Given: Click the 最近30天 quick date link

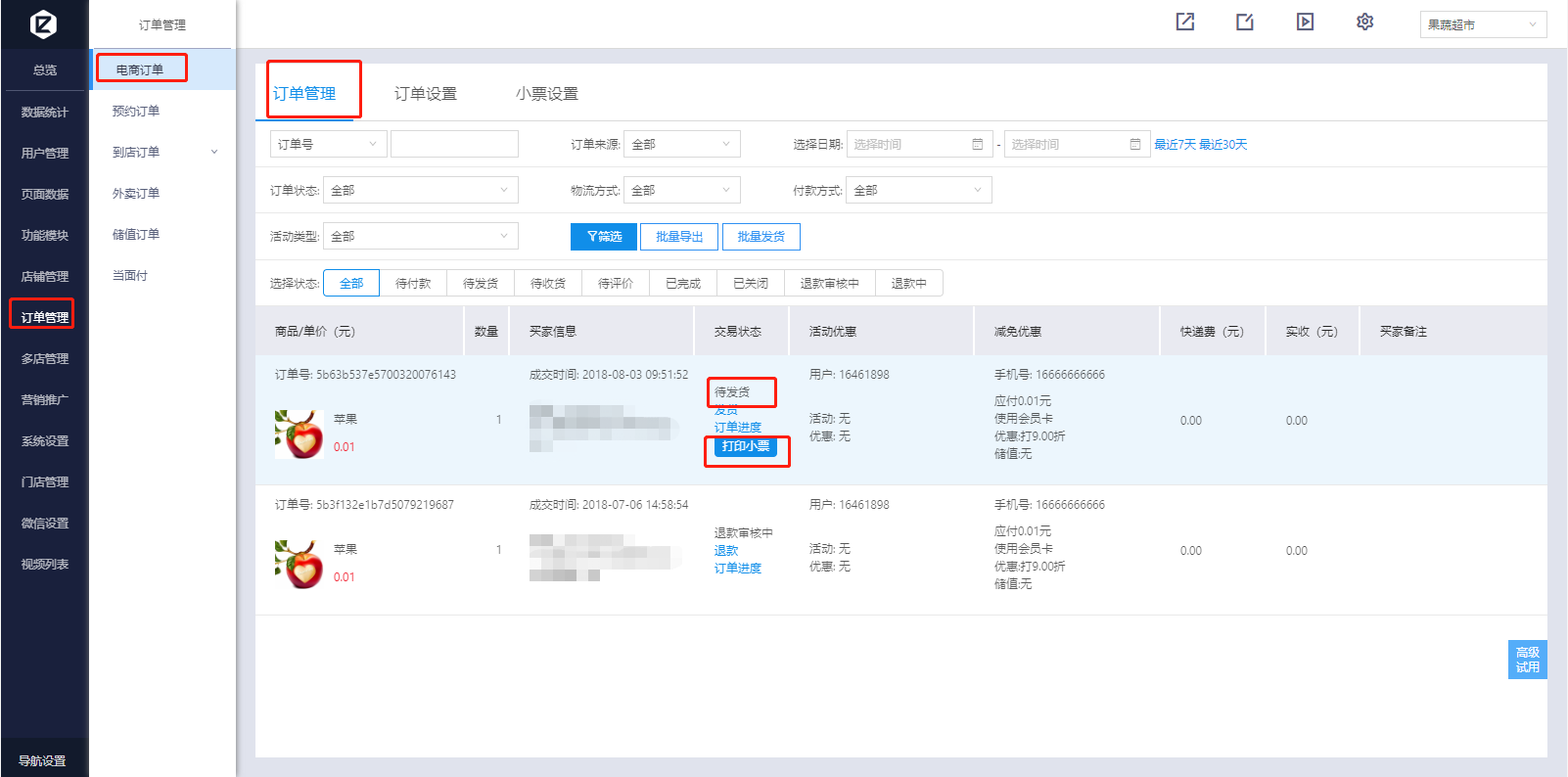Looking at the screenshot, I should [1223, 144].
